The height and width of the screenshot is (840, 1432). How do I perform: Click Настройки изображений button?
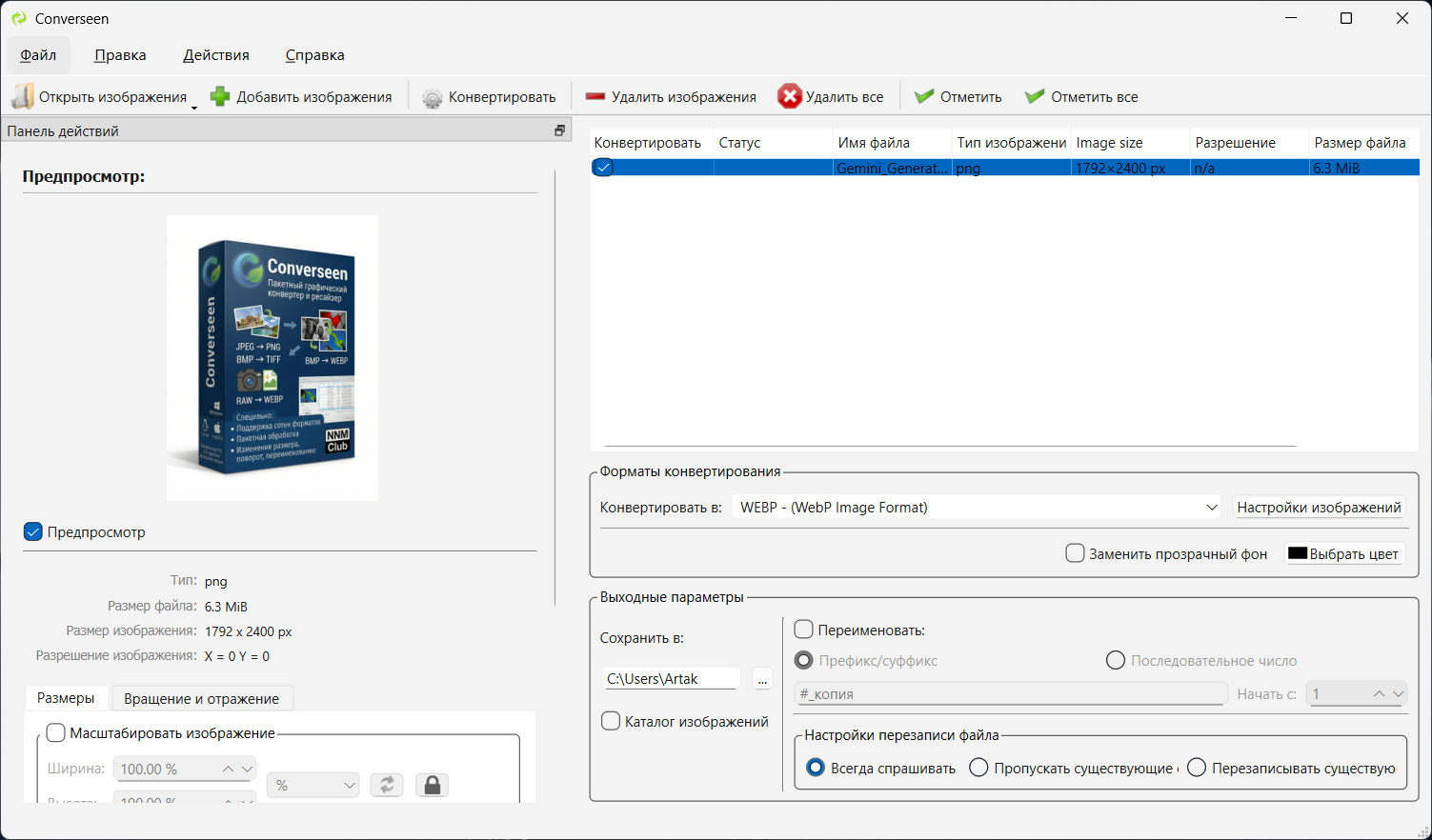pos(1319,508)
